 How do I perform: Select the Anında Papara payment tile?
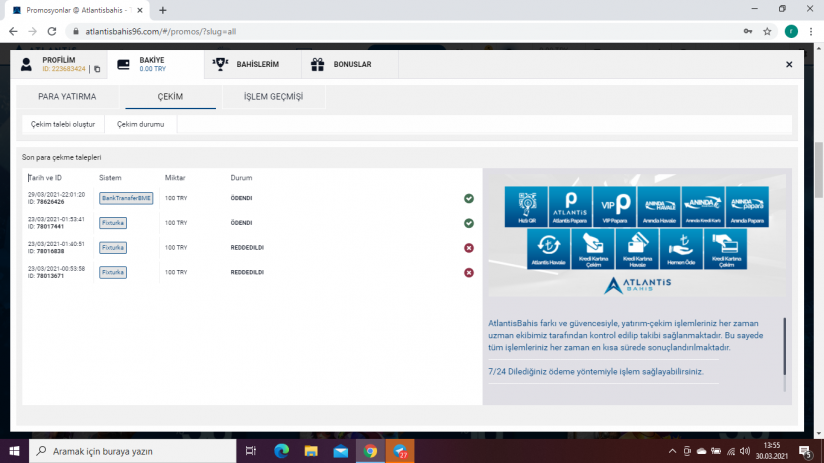click(x=747, y=207)
